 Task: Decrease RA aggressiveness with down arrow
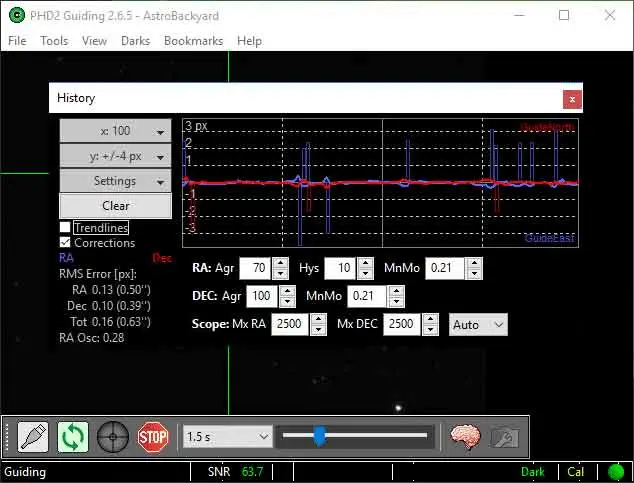point(281,274)
